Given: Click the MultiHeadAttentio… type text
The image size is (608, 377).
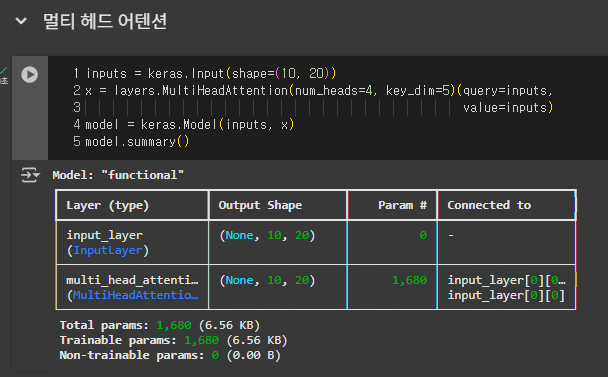Looking at the screenshot, I should click(x=135, y=295).
